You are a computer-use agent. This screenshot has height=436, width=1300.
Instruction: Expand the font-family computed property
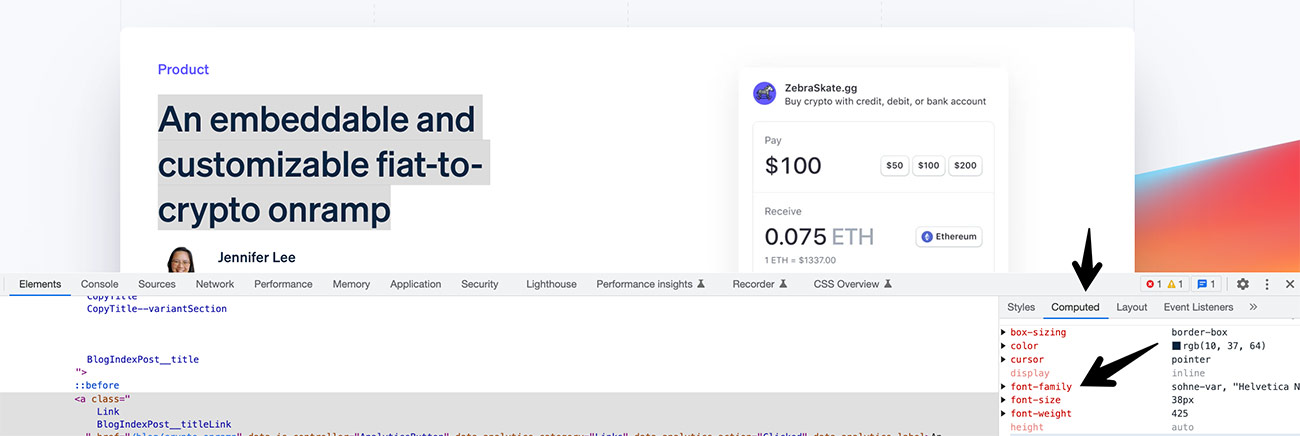pos(1004,386)
